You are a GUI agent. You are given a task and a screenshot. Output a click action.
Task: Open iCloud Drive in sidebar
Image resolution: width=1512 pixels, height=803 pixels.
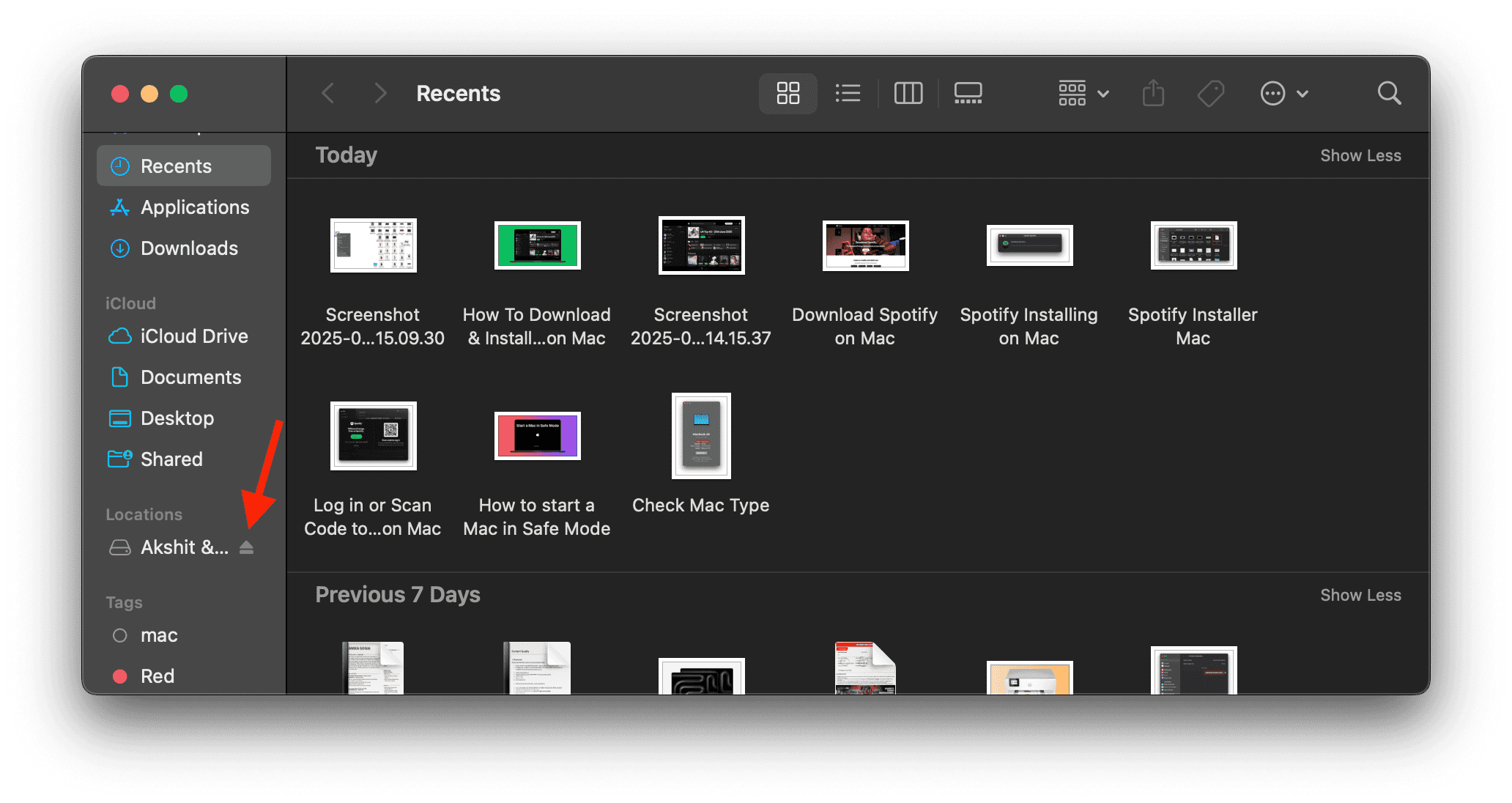[x=193, y=336]
